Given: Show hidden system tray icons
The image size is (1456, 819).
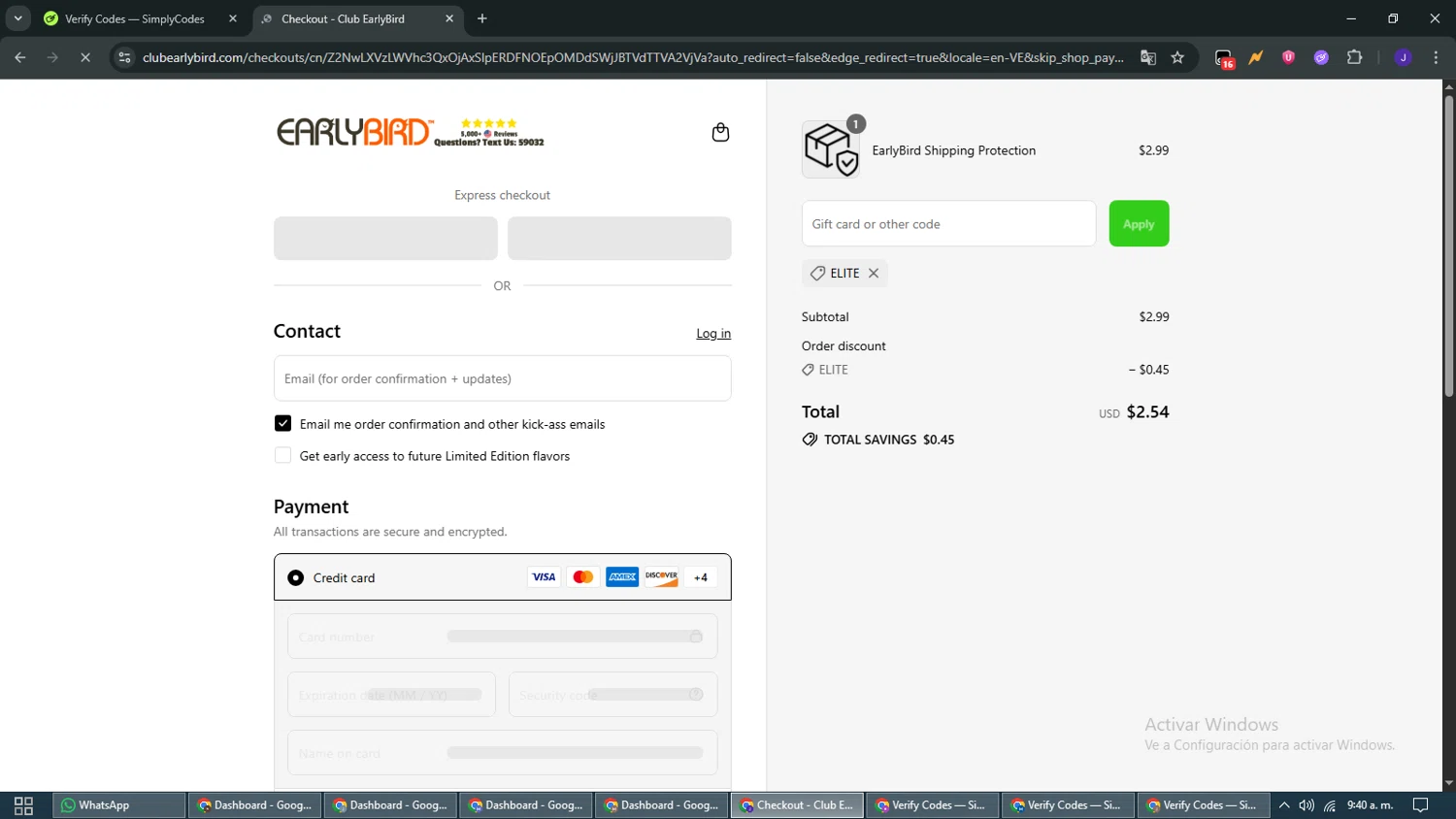Looking at the screenshot, I should click(x=1284, y=805).
